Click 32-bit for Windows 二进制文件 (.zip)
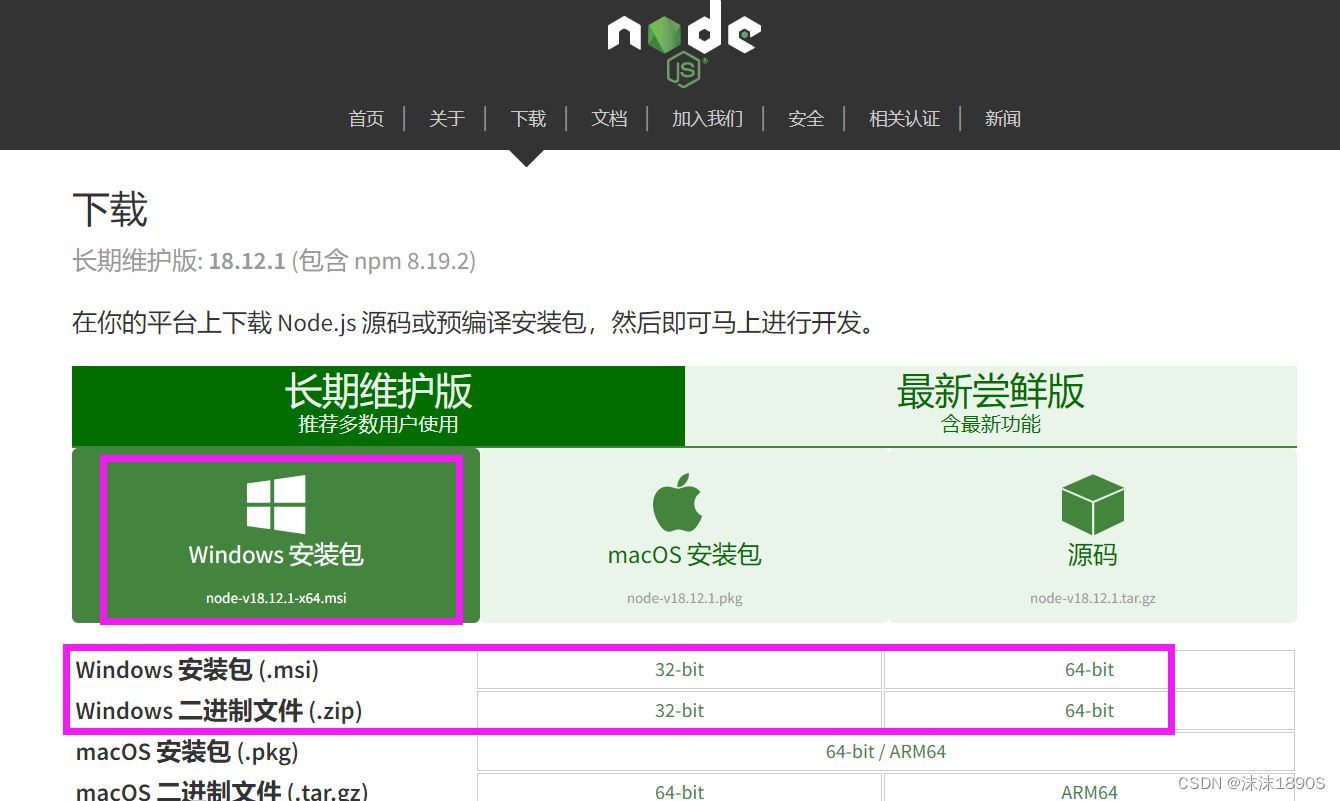Viewport: 1340px width, 801px height. tap(680, 711)
